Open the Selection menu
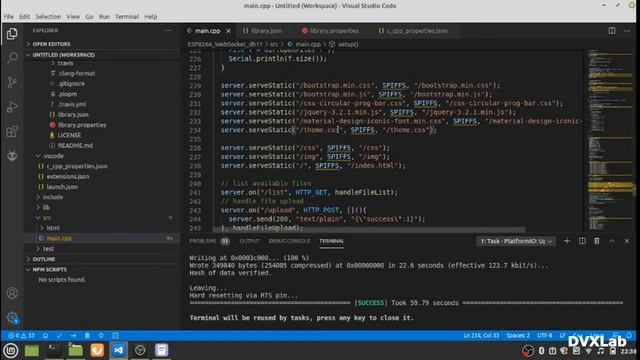This screenshot has height=360, width=640. click(48, 17)
